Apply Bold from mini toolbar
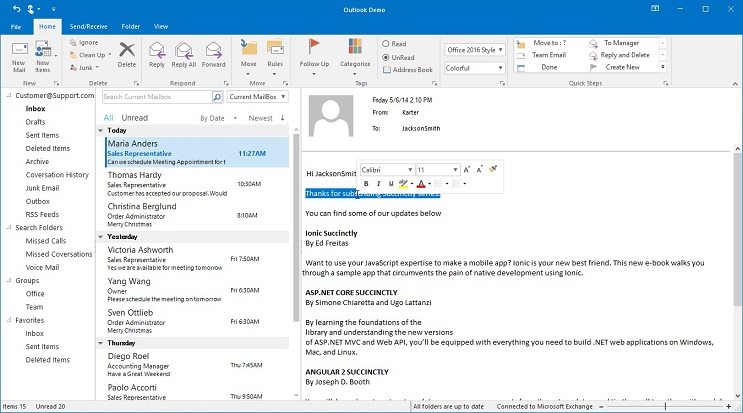Screen dimensions: 743x413 [366, 183]
